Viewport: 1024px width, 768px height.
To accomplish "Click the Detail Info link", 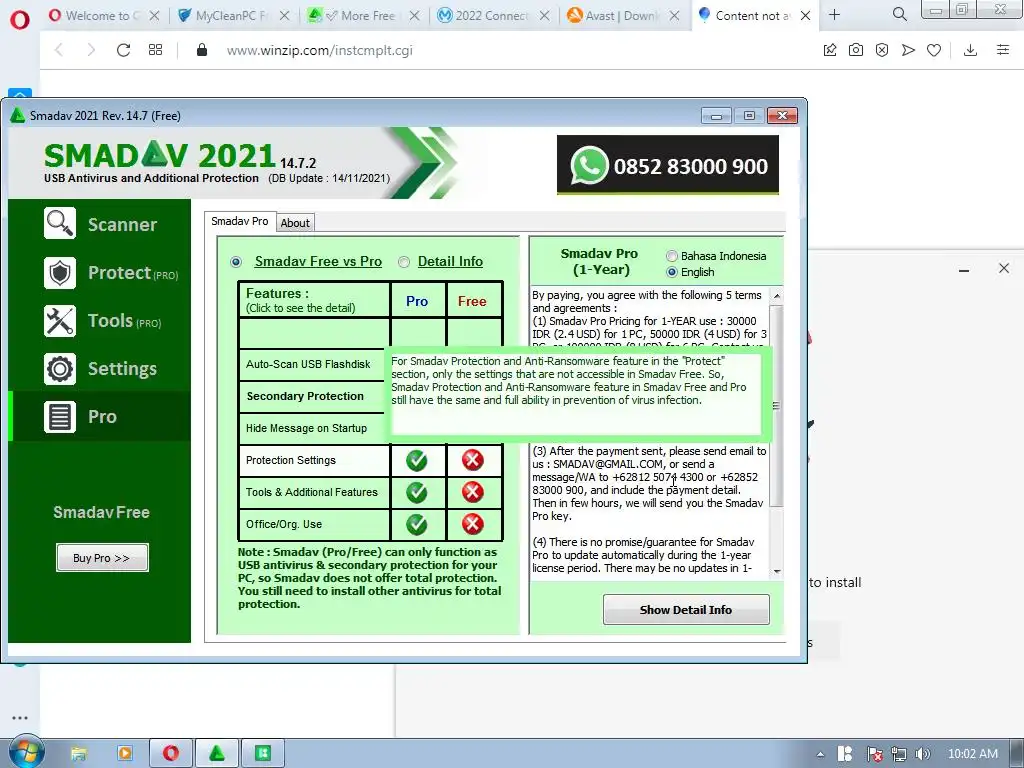I will [x=450, y=261].
